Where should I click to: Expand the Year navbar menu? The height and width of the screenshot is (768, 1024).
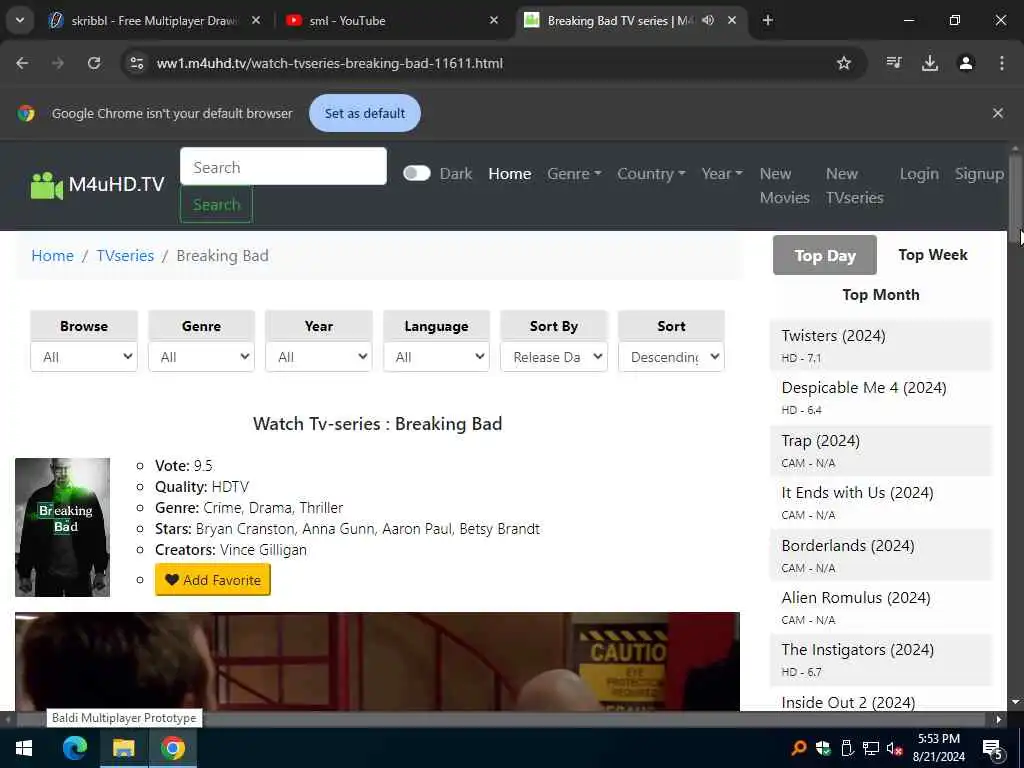pos(722,174)
